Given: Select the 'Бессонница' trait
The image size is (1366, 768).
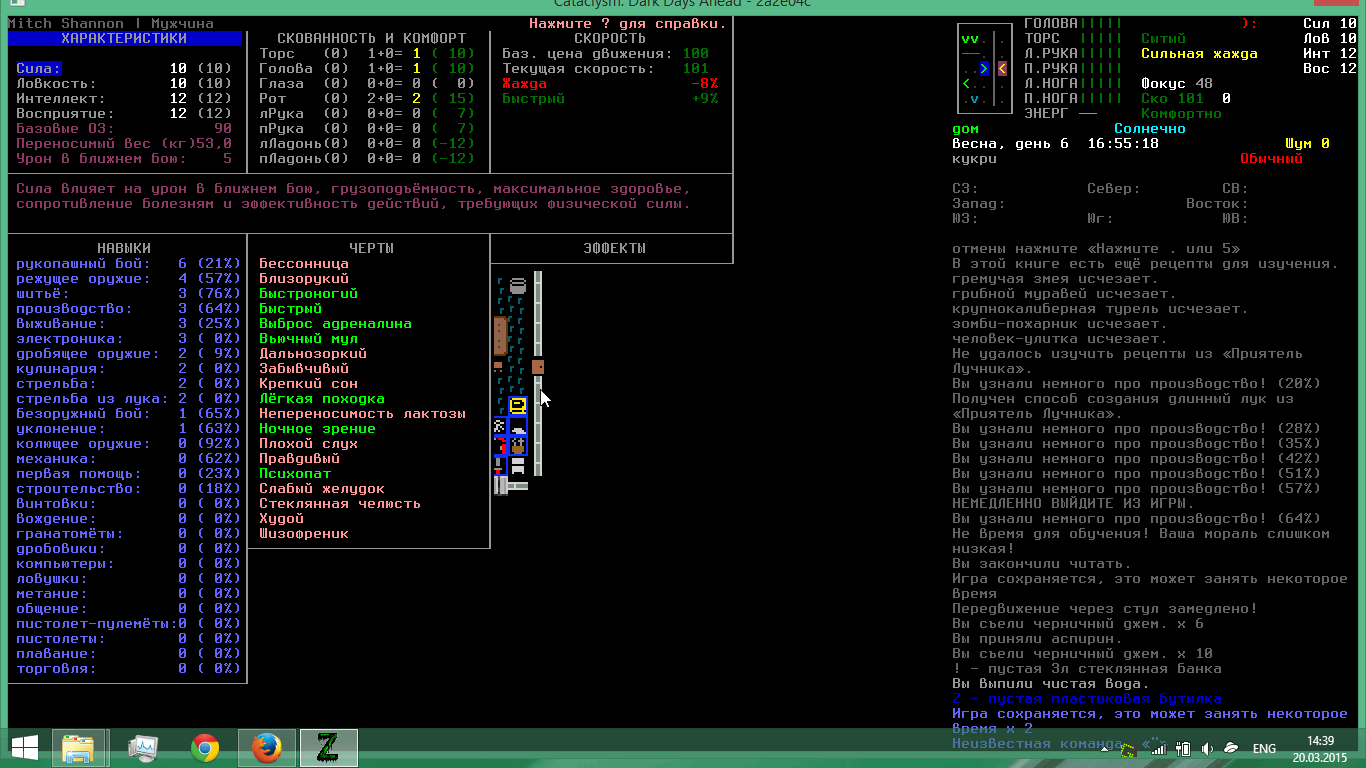Looking at the screenshot, I should [304, 264].
